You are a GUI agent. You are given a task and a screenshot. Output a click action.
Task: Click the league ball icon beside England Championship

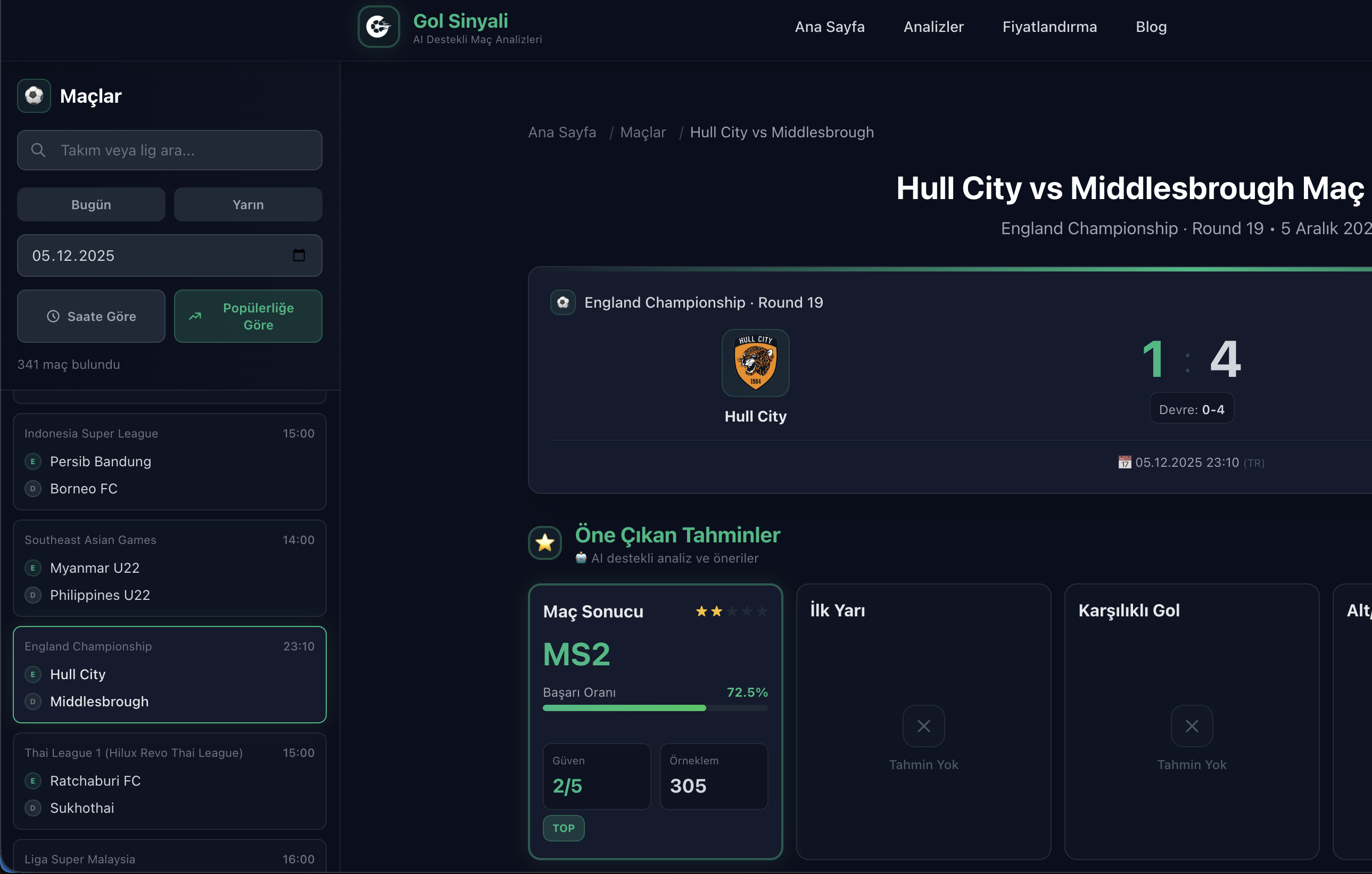pyautogui.click(x=563, y=302)
